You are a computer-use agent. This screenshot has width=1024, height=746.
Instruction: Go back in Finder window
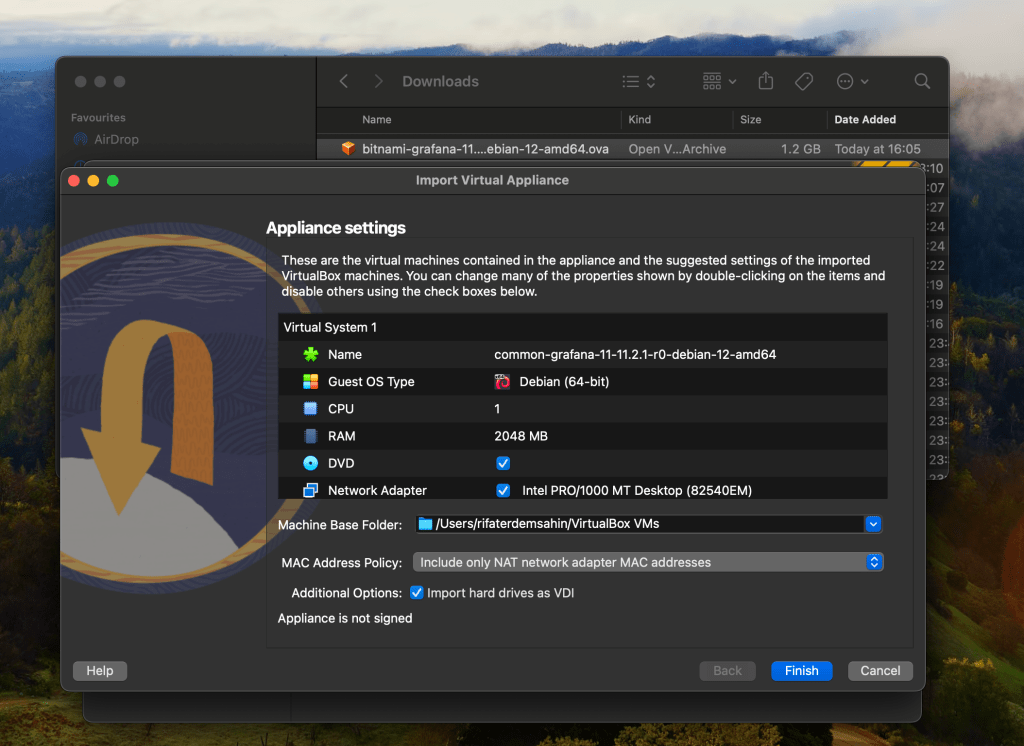click(x=344, y=81)
